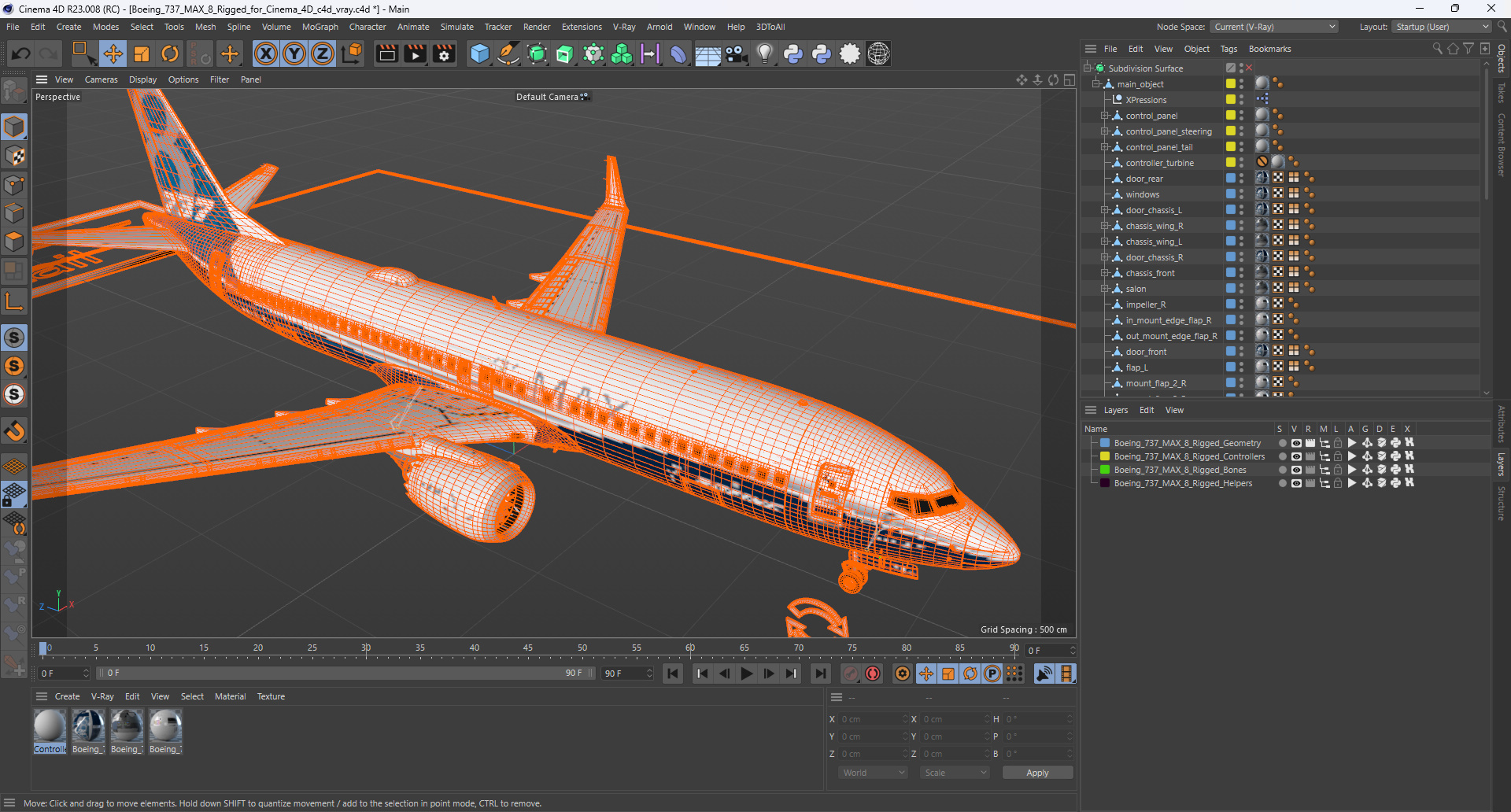Viewport: 1511px width, 812px height.
Task: Go to start of animation
Action: click(x=673, y=674)
